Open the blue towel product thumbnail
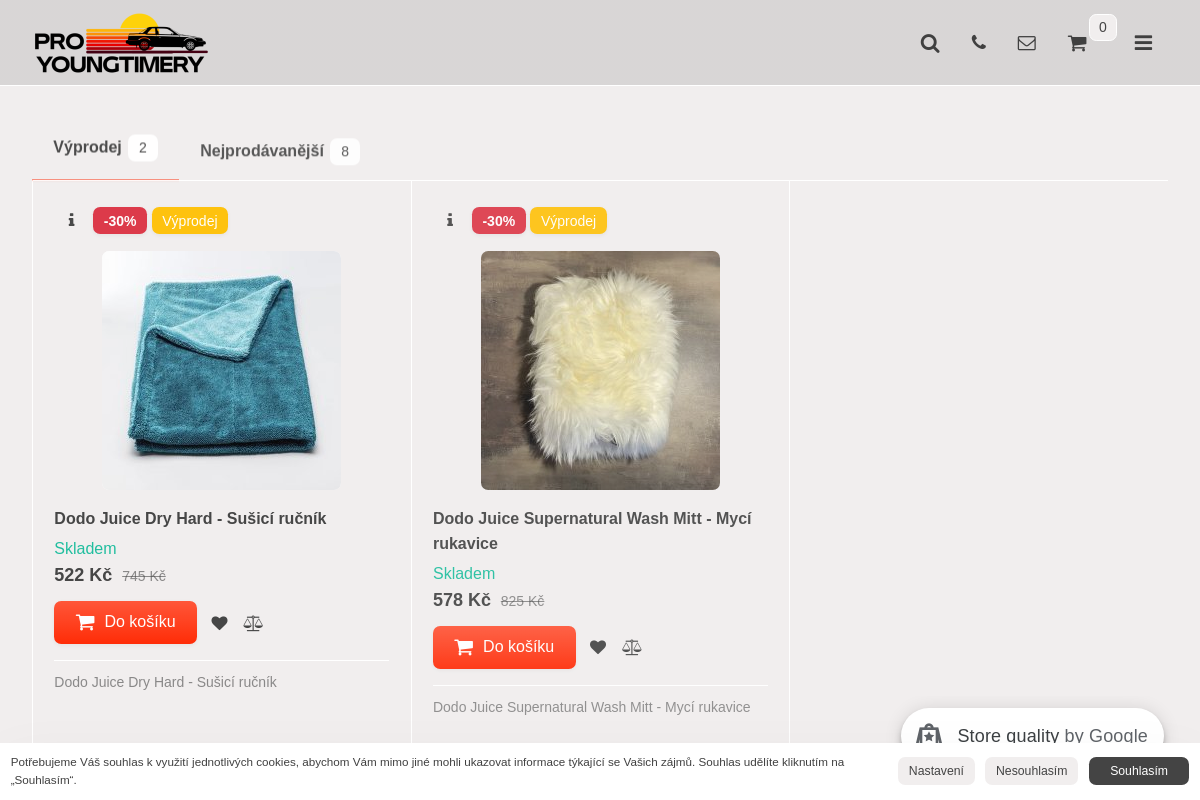 pyautogui.click(x=221, y=370)
